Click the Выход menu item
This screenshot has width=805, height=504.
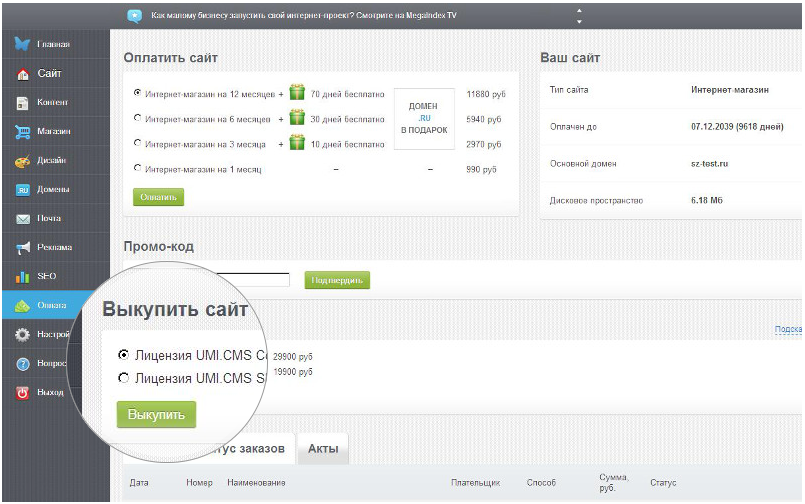(x=50, y=392)
